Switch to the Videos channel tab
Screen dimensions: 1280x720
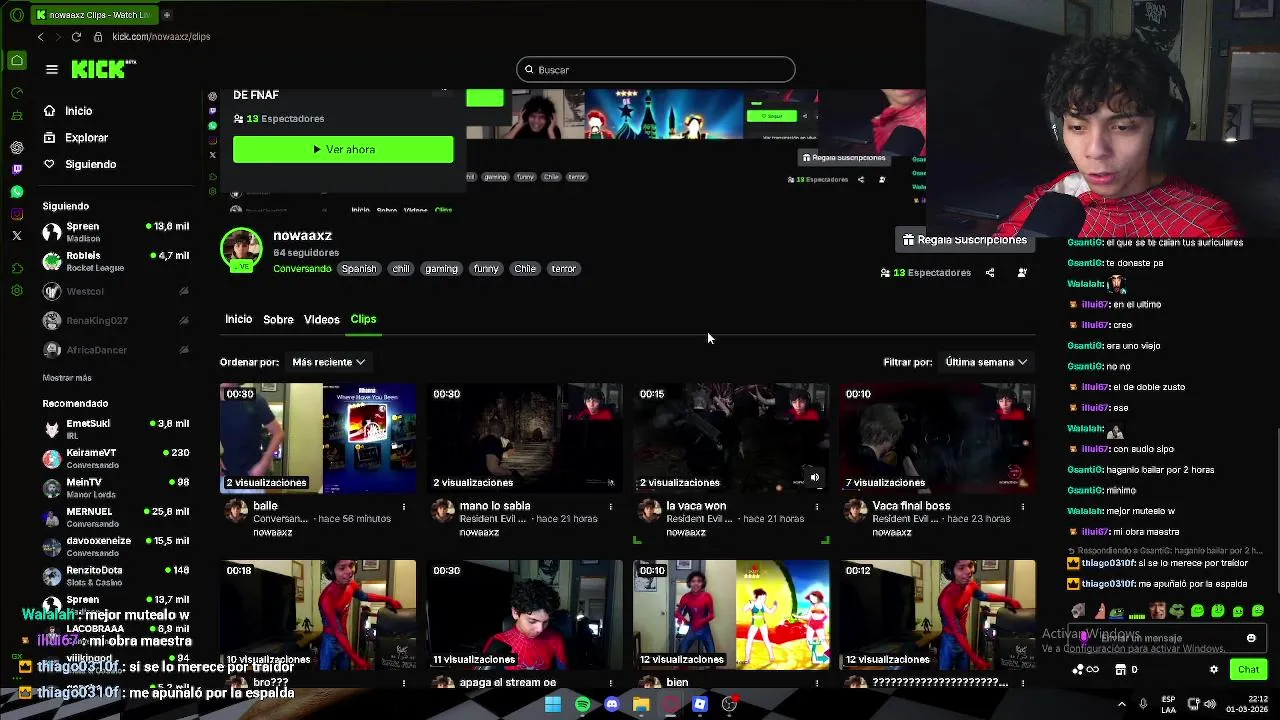322,320
